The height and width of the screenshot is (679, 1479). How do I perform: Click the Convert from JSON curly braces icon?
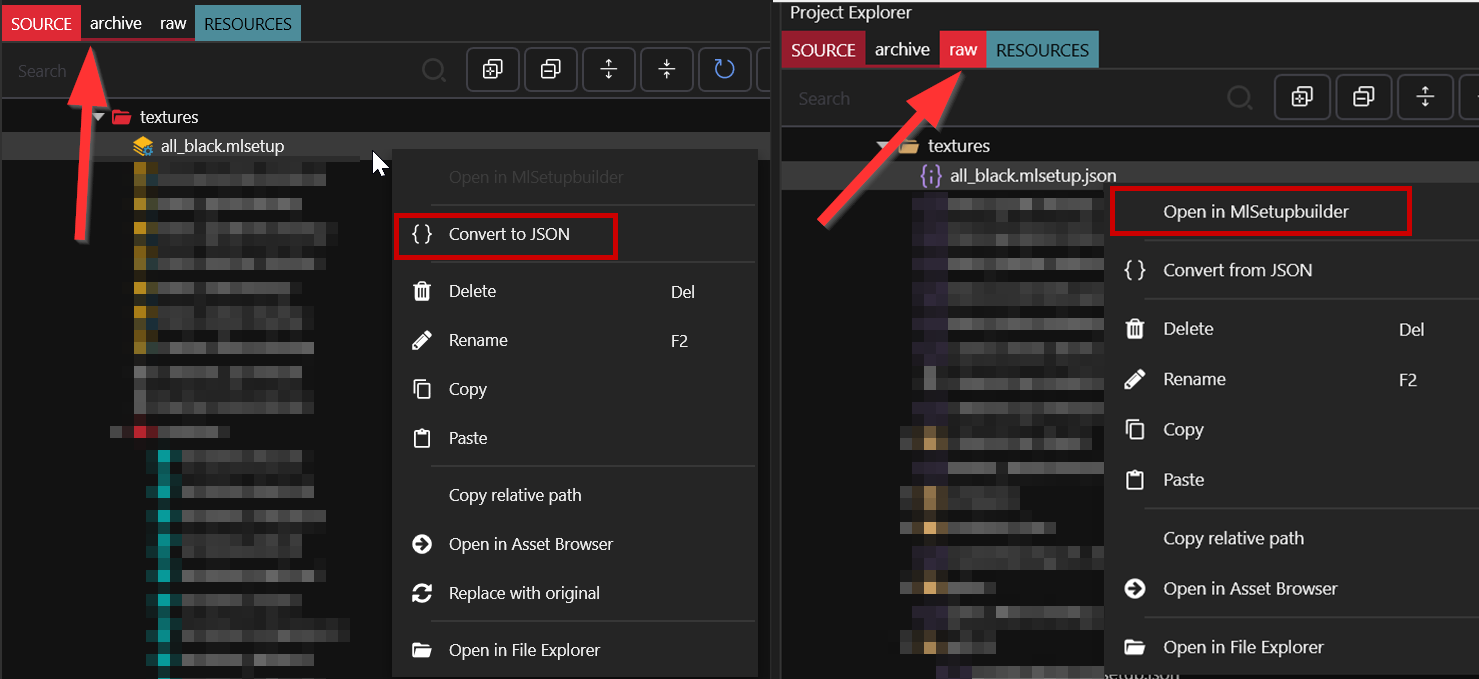tap(1135, 270)
